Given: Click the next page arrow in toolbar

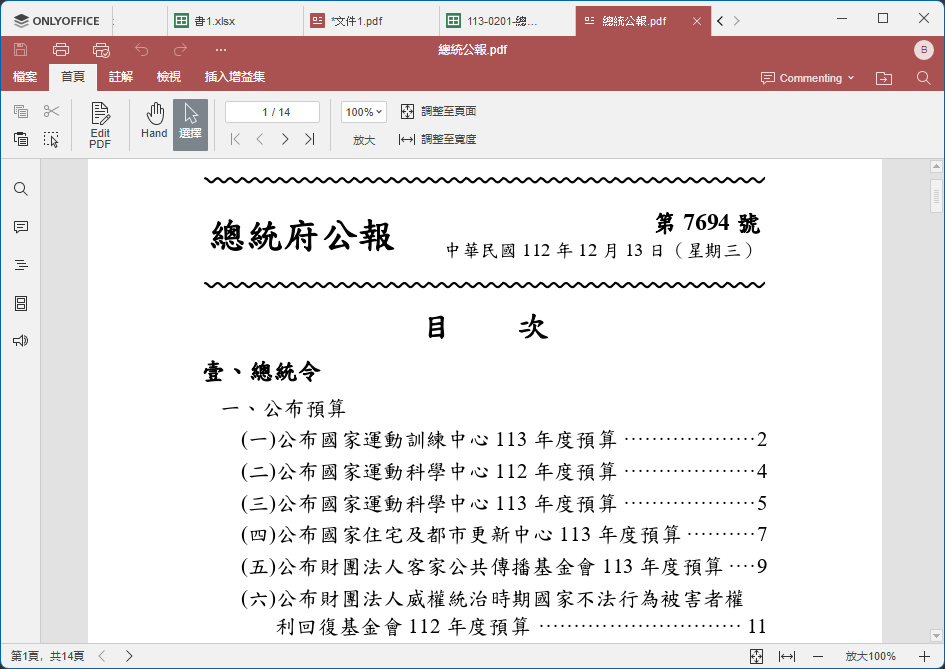Looking at the screenshot, I should click(x=285, y=140).
